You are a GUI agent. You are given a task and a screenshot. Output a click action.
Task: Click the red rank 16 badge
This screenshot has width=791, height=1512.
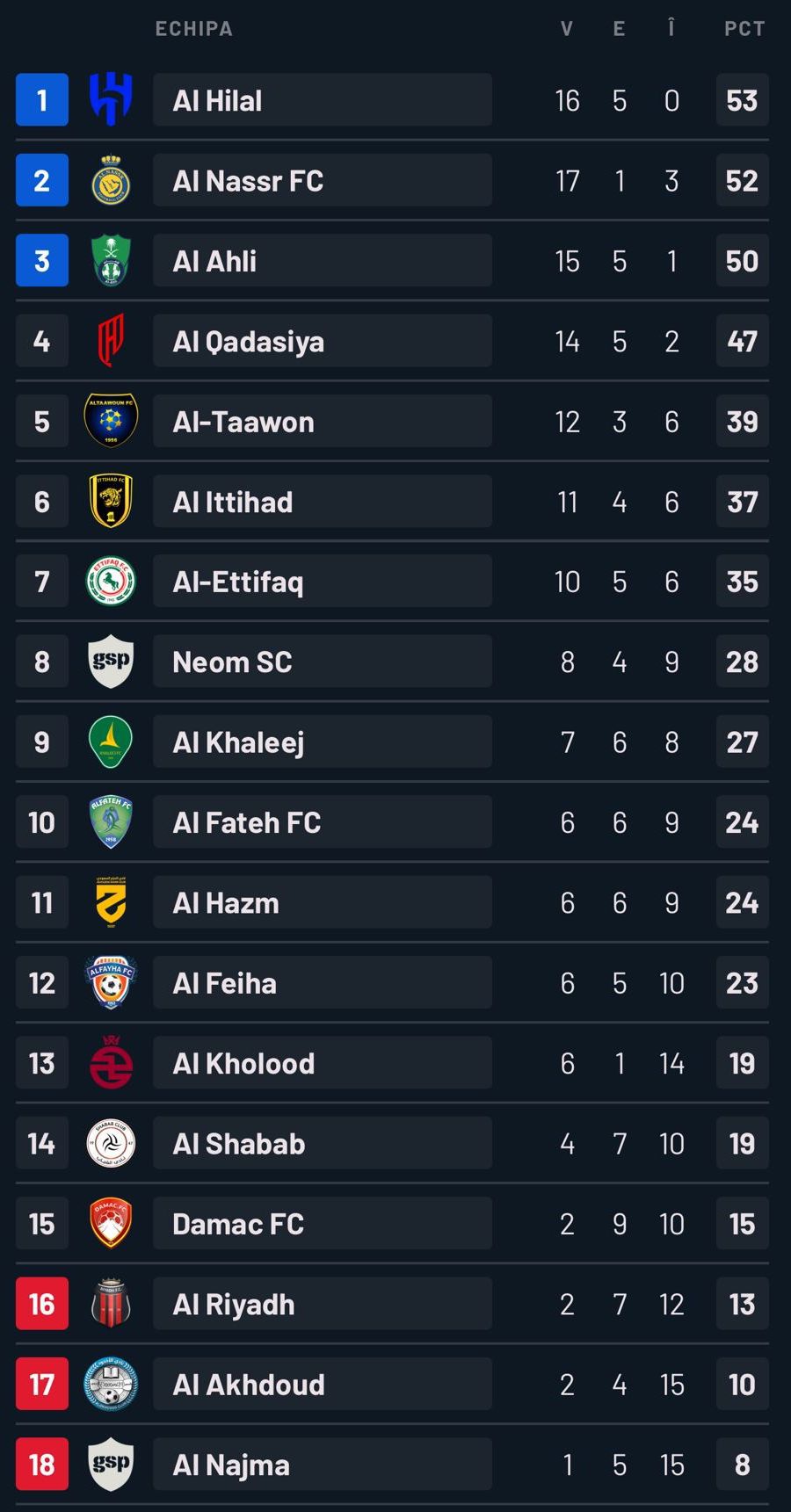(41, 1304)
